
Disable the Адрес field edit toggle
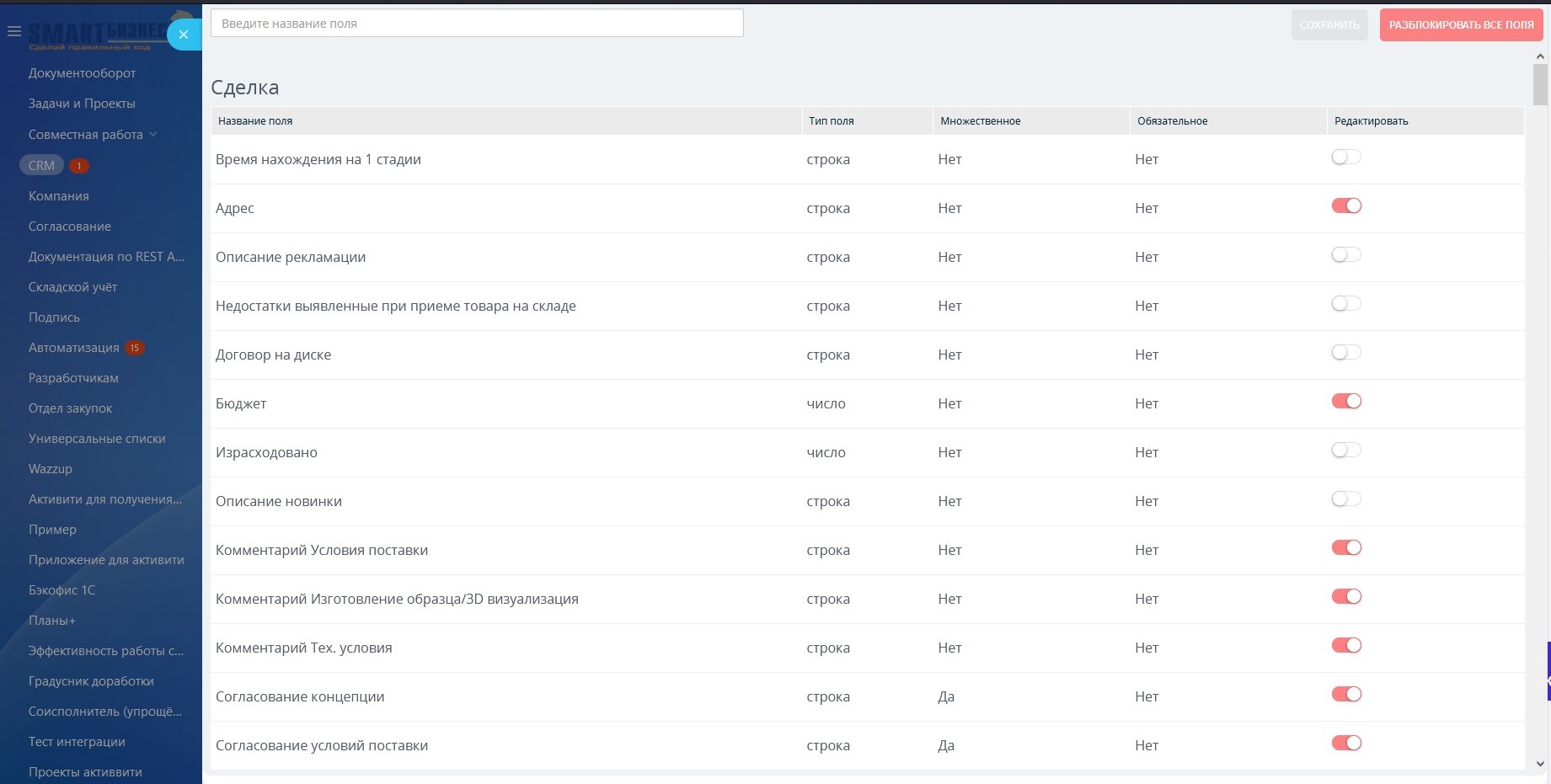1345,206
